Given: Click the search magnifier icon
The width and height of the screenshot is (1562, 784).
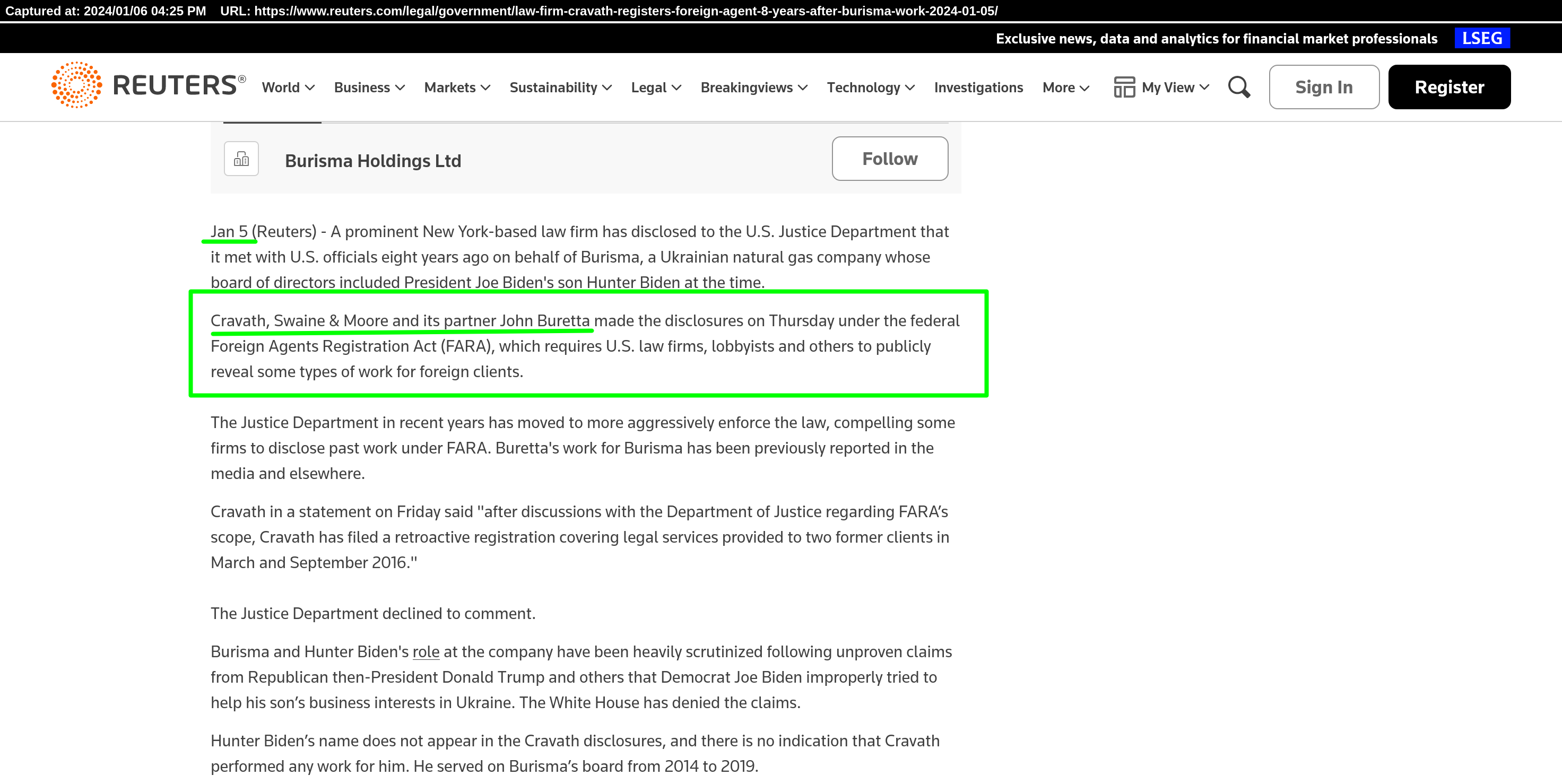Looking at the screenshot, I should tap(1239, 88).
